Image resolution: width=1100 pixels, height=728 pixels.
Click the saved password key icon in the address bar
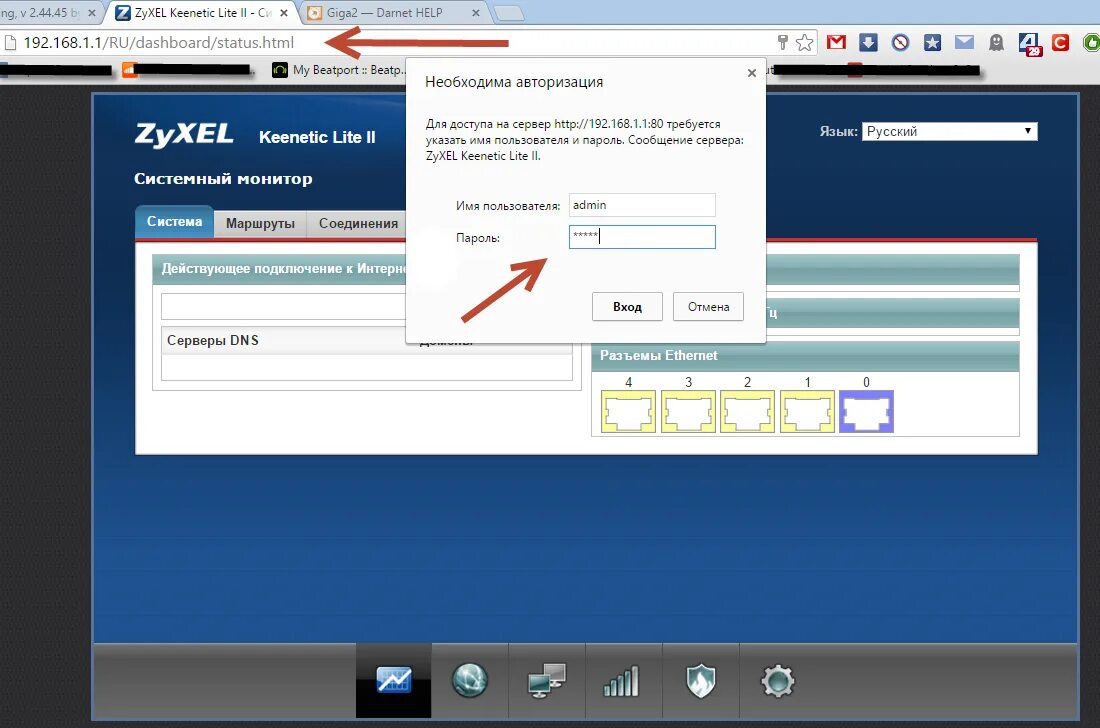click(783, 43)
